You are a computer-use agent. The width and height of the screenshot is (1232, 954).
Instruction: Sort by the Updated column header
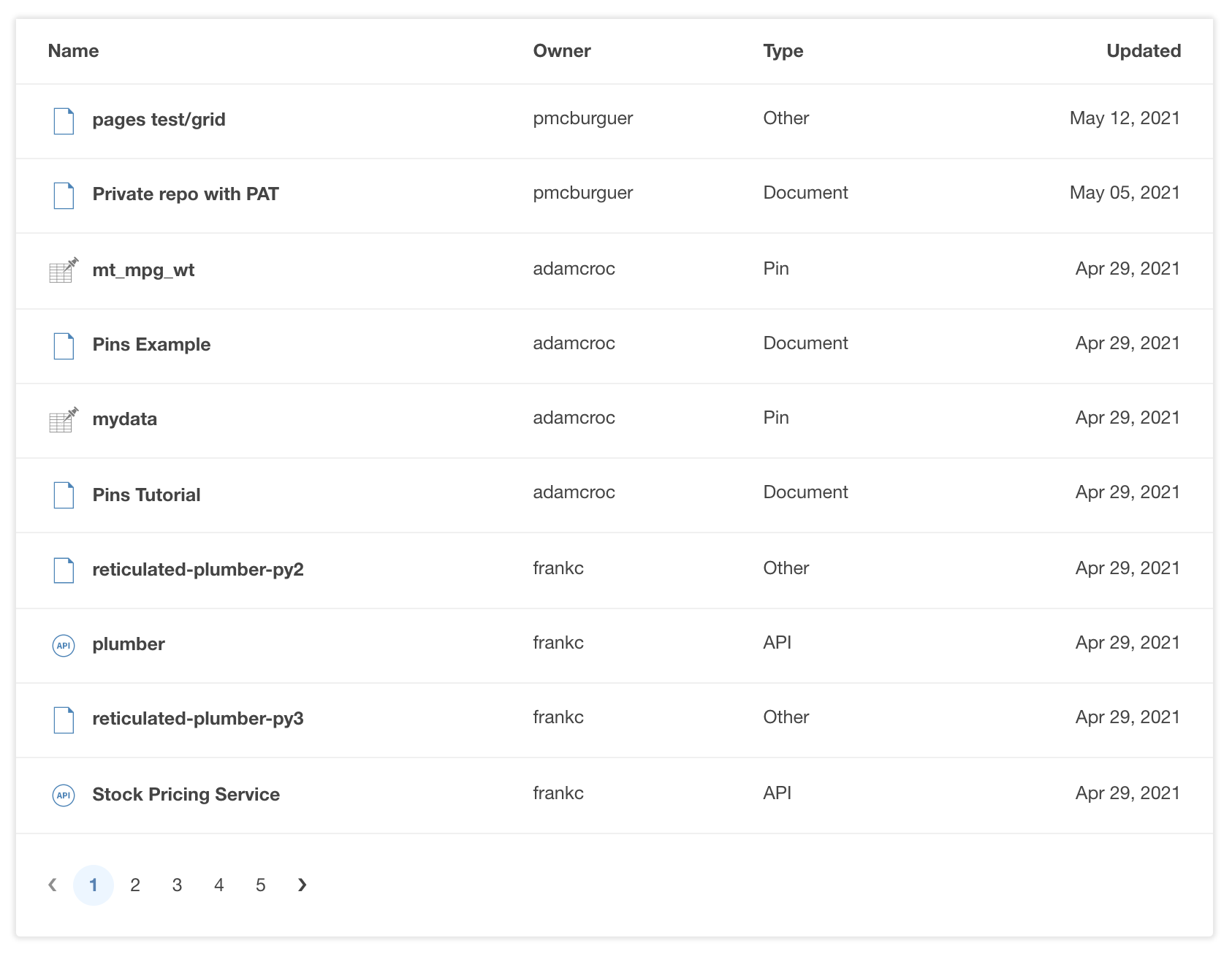[1143, 50]
